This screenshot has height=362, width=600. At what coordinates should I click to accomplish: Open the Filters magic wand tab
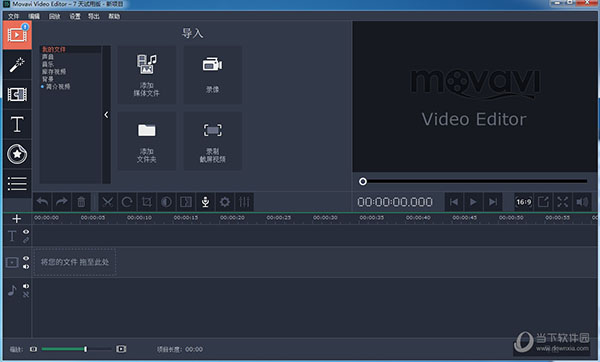tap(17, 65)
